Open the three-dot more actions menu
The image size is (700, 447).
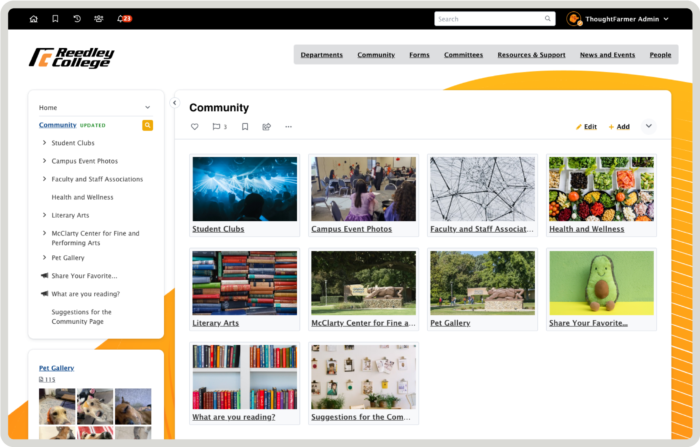289,127
